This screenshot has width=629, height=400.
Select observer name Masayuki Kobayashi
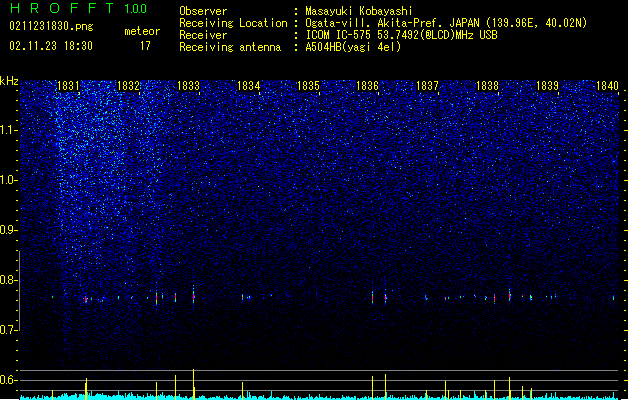coord(359,11)
